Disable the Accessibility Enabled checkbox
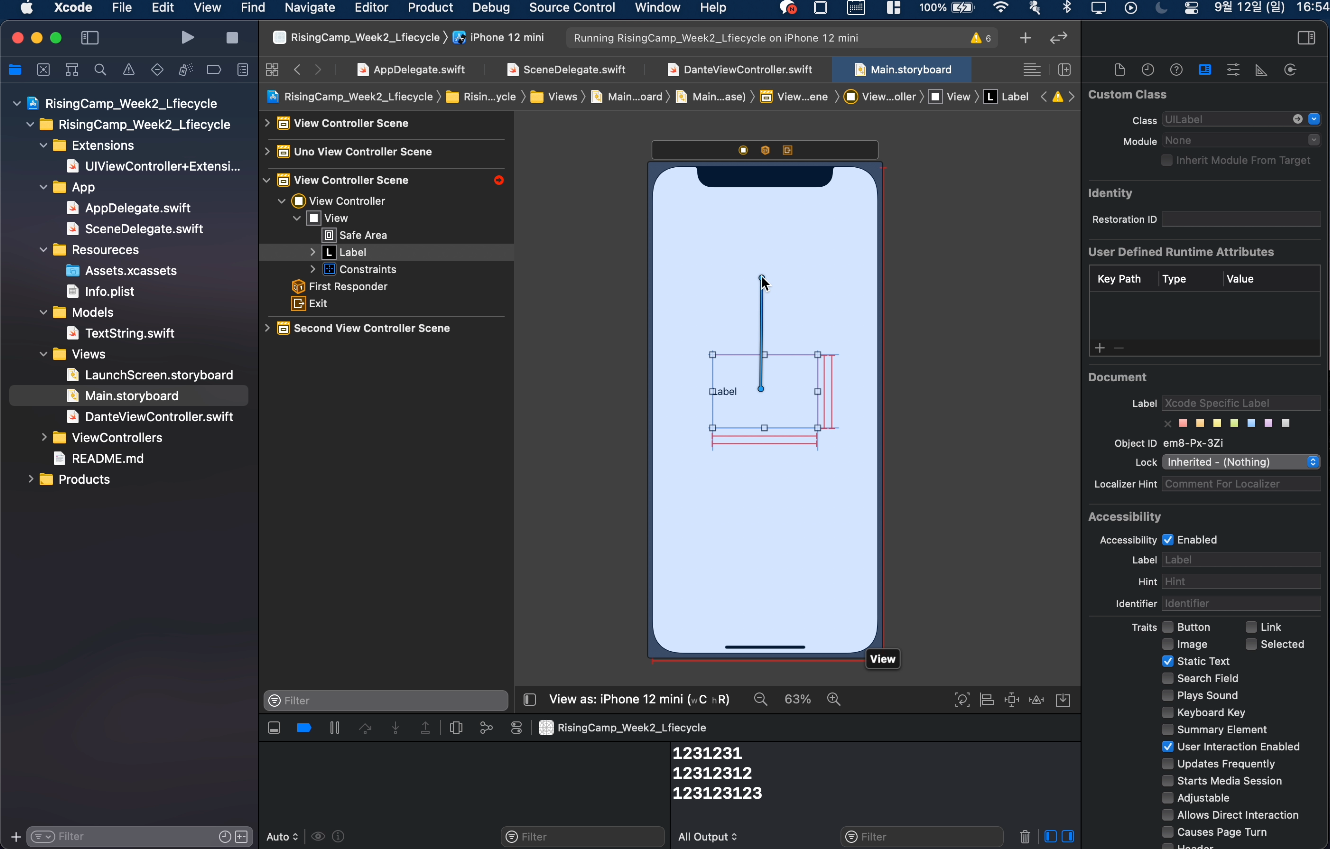 (1168, 540)
